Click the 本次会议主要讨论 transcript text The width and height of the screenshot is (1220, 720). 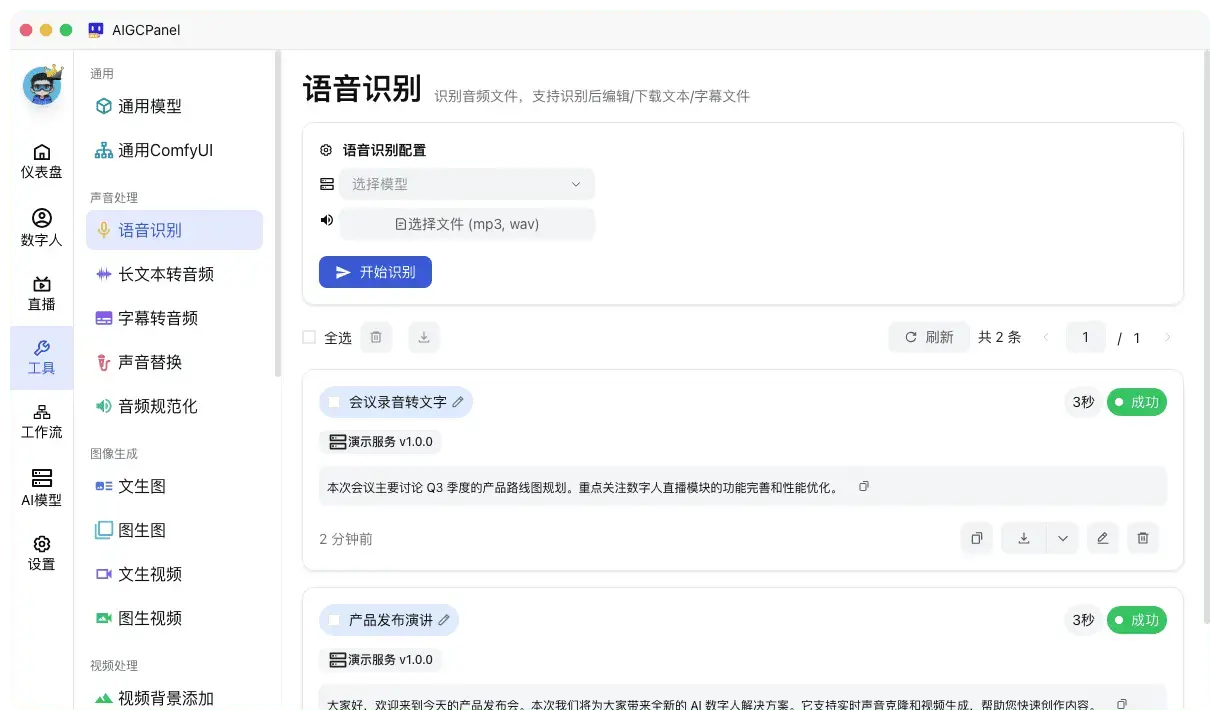[582, 488]
